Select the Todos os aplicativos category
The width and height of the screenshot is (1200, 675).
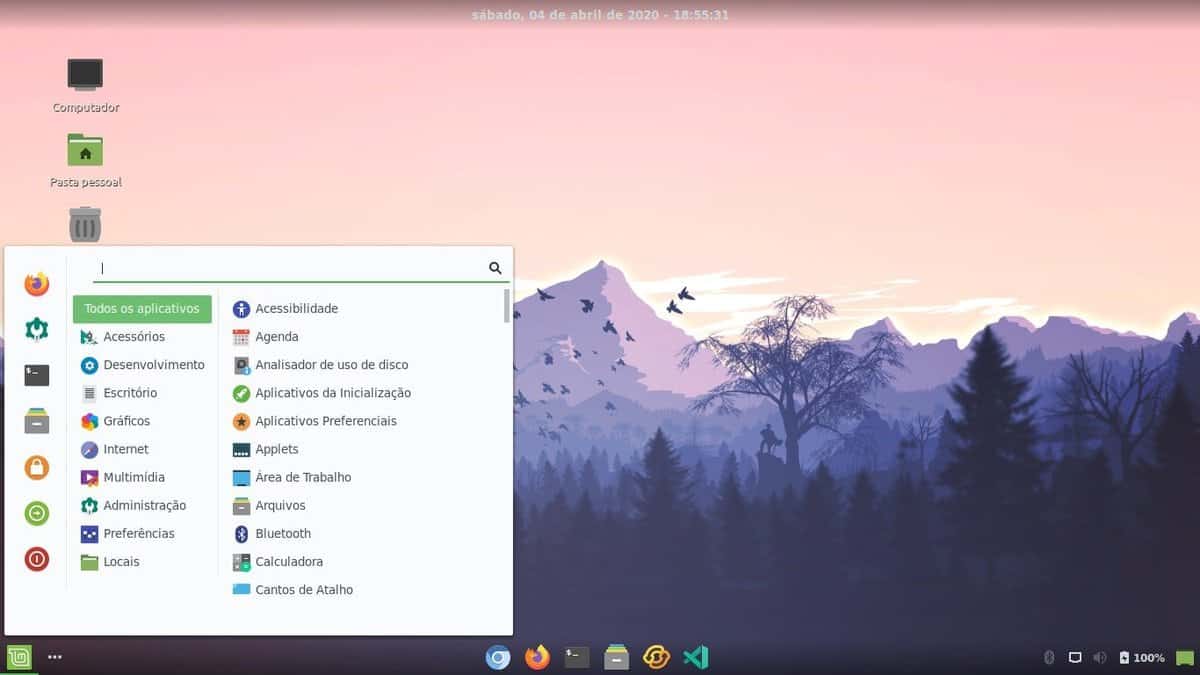pyautogui.click(x=142, y=309)
